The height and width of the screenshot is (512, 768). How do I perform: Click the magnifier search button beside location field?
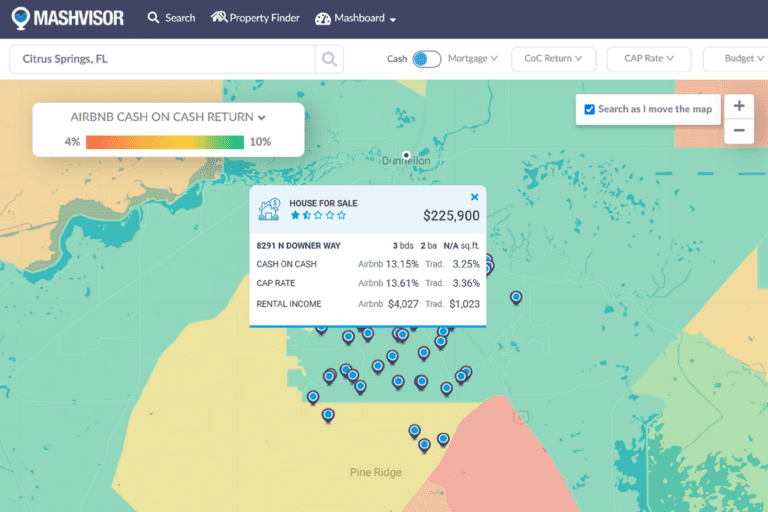click(x=329, y=59)
